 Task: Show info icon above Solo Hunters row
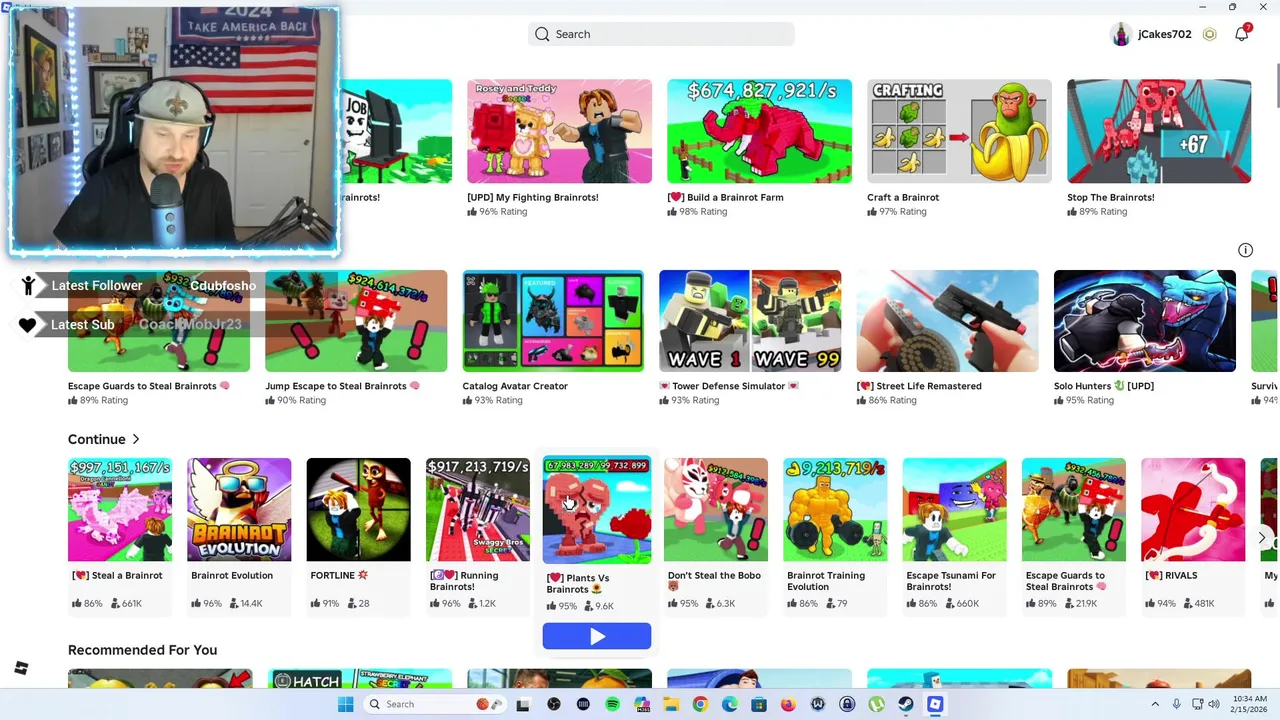(1245, 250)
